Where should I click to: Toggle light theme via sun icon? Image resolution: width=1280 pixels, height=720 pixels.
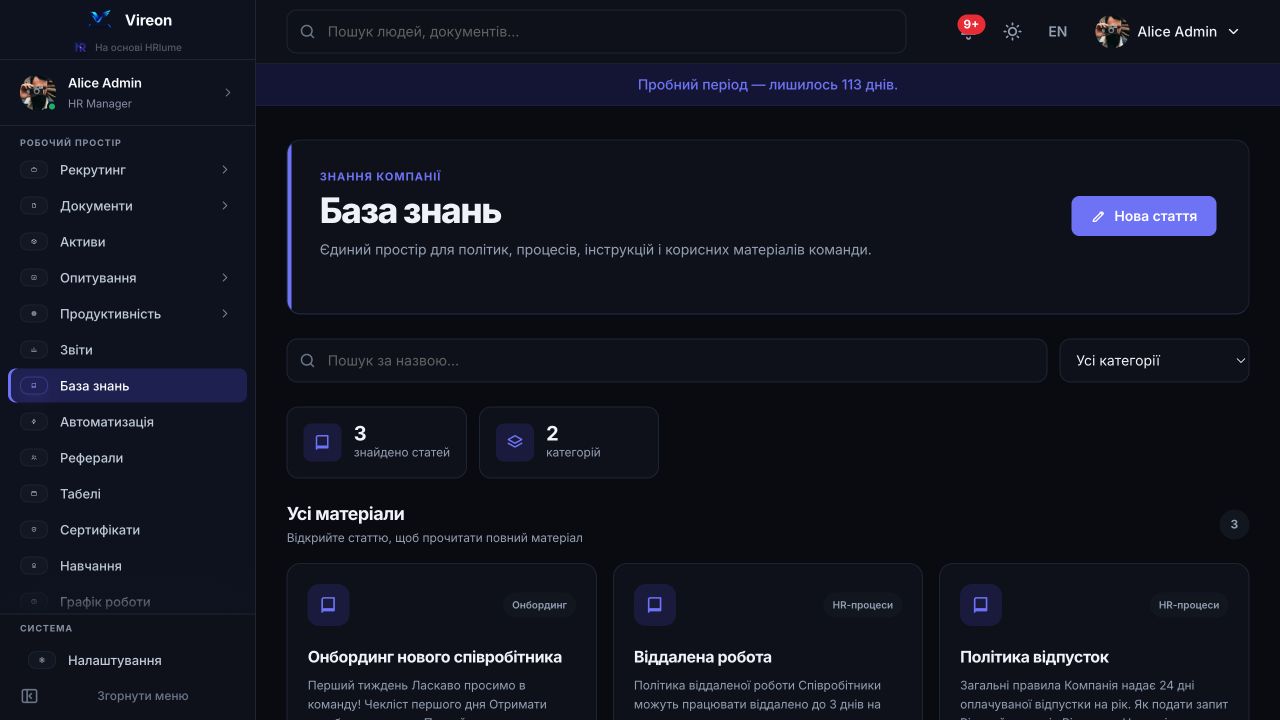click(x=1012, y=32)
